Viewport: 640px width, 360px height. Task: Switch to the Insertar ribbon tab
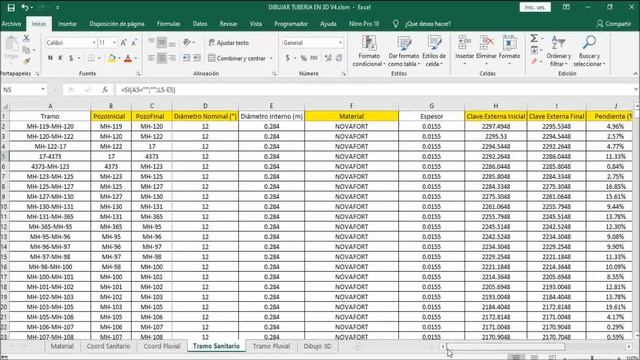tap(67, 24)
